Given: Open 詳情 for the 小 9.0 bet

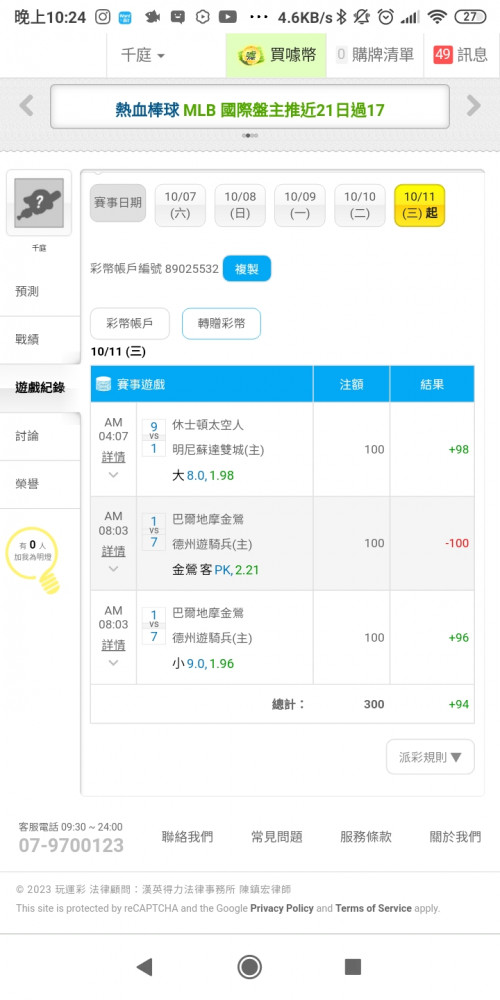Looking at the screenshot, I should (114, 645).
